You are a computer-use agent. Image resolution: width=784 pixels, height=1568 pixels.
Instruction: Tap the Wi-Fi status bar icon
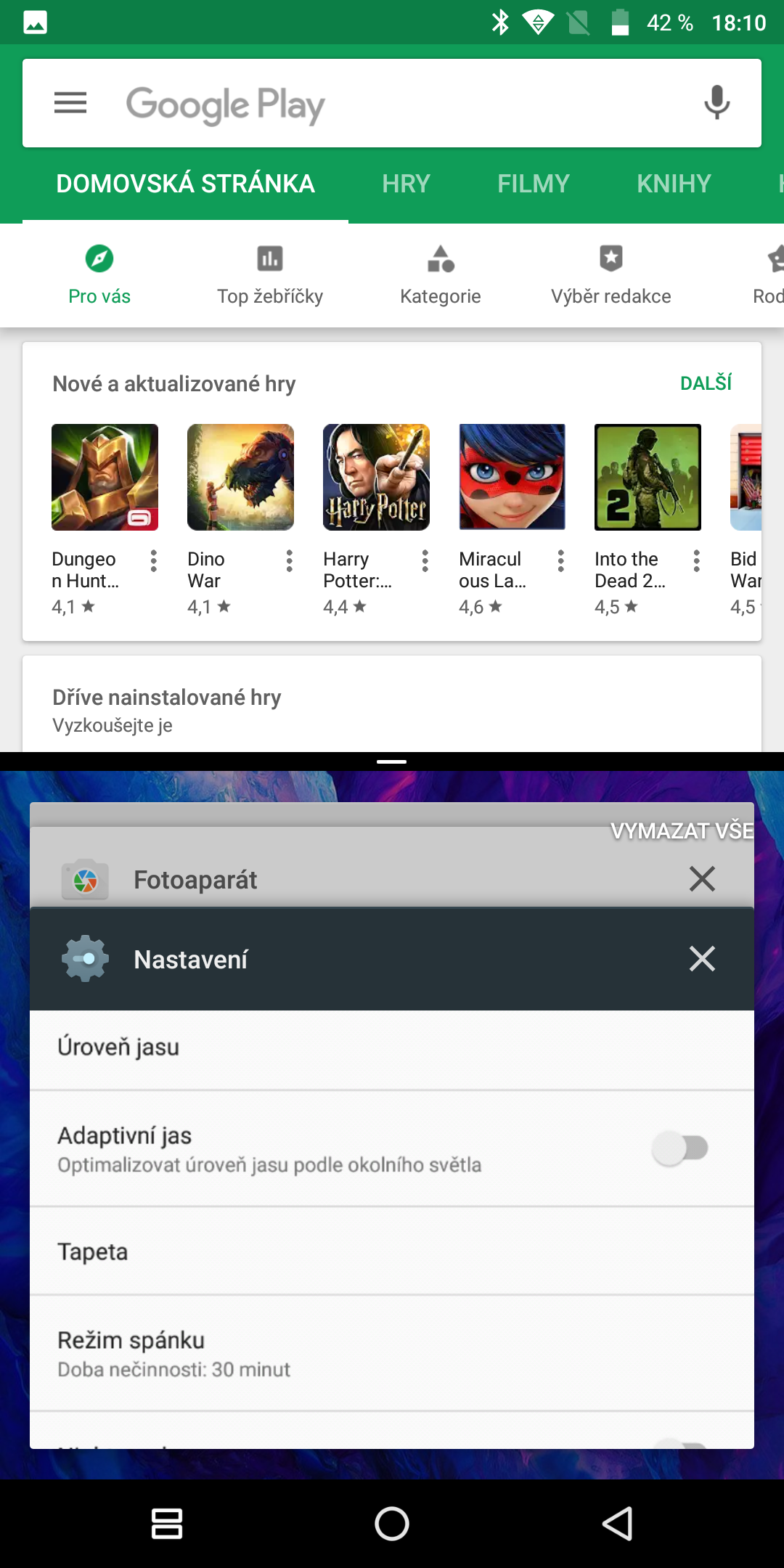point(538,23)
